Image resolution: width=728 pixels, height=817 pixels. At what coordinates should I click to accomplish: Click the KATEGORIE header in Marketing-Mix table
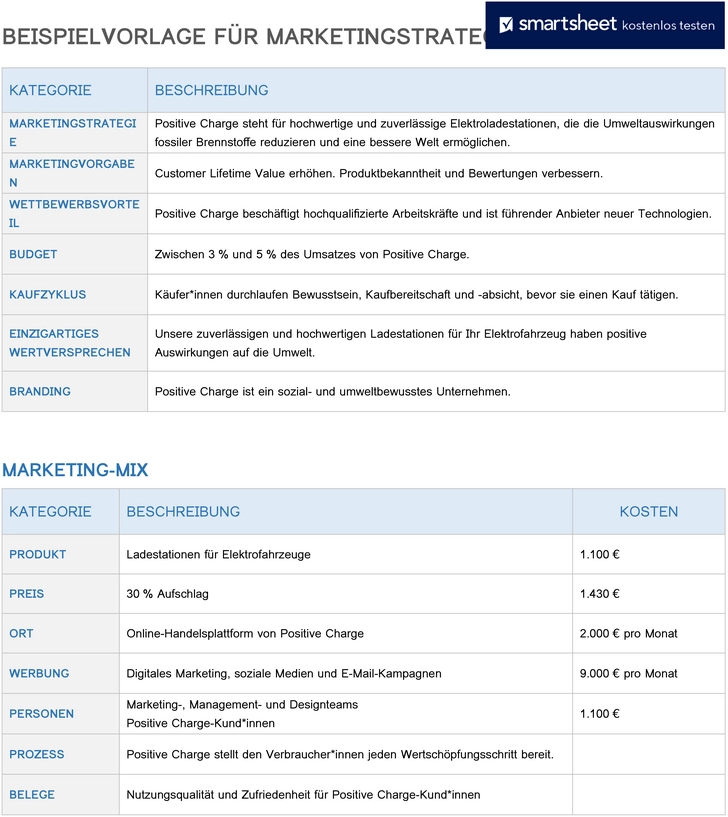click(50, 512)
